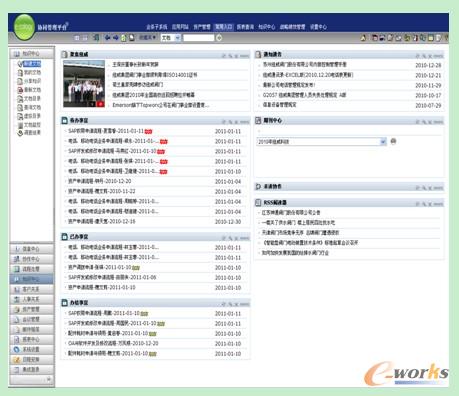The width and height of the screenshot is (459, 396).
Task: Collapse sidebar using bottom chevron button
Action: point(49,379)
